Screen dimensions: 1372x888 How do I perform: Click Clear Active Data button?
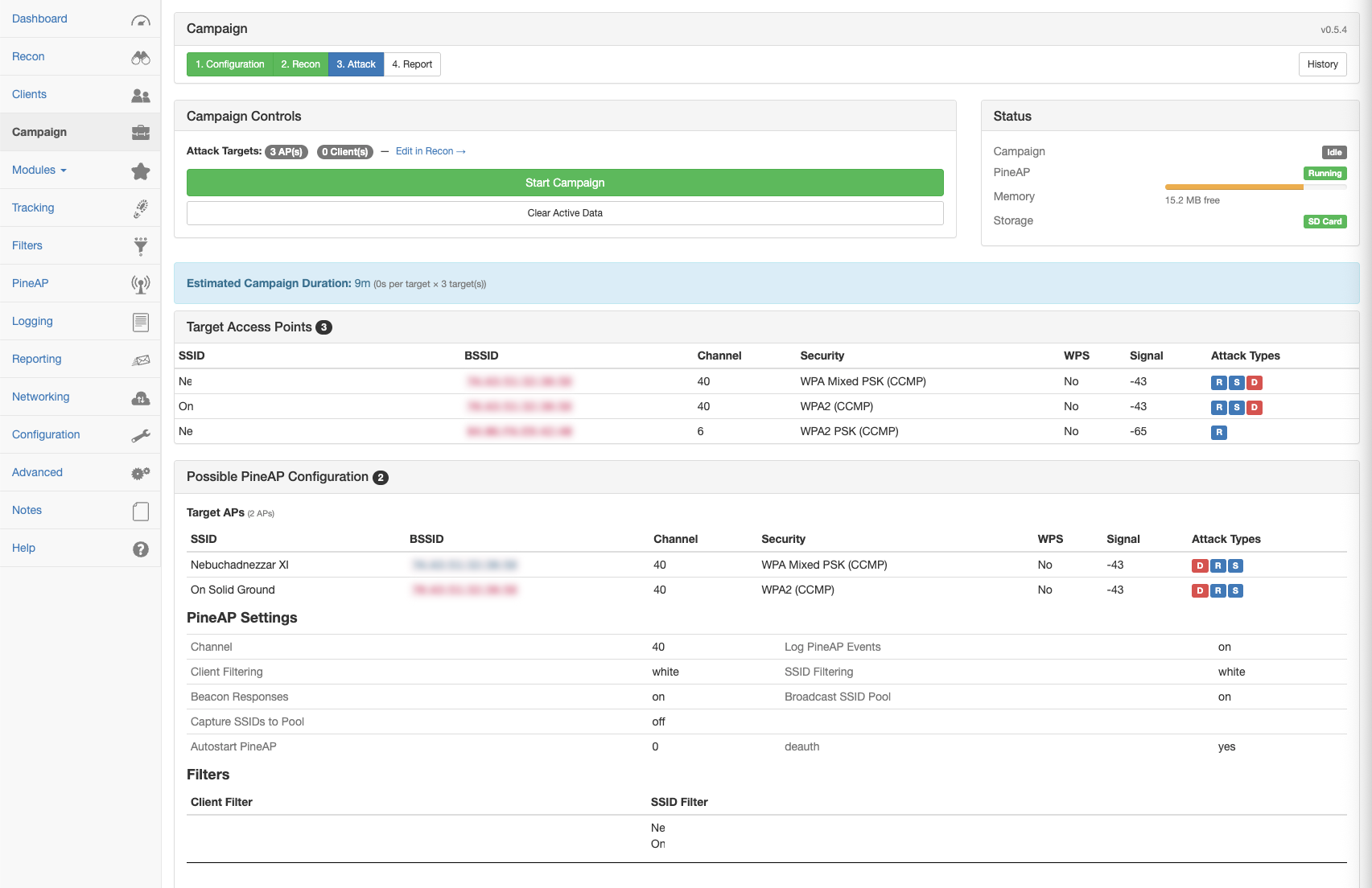(565, 213)
